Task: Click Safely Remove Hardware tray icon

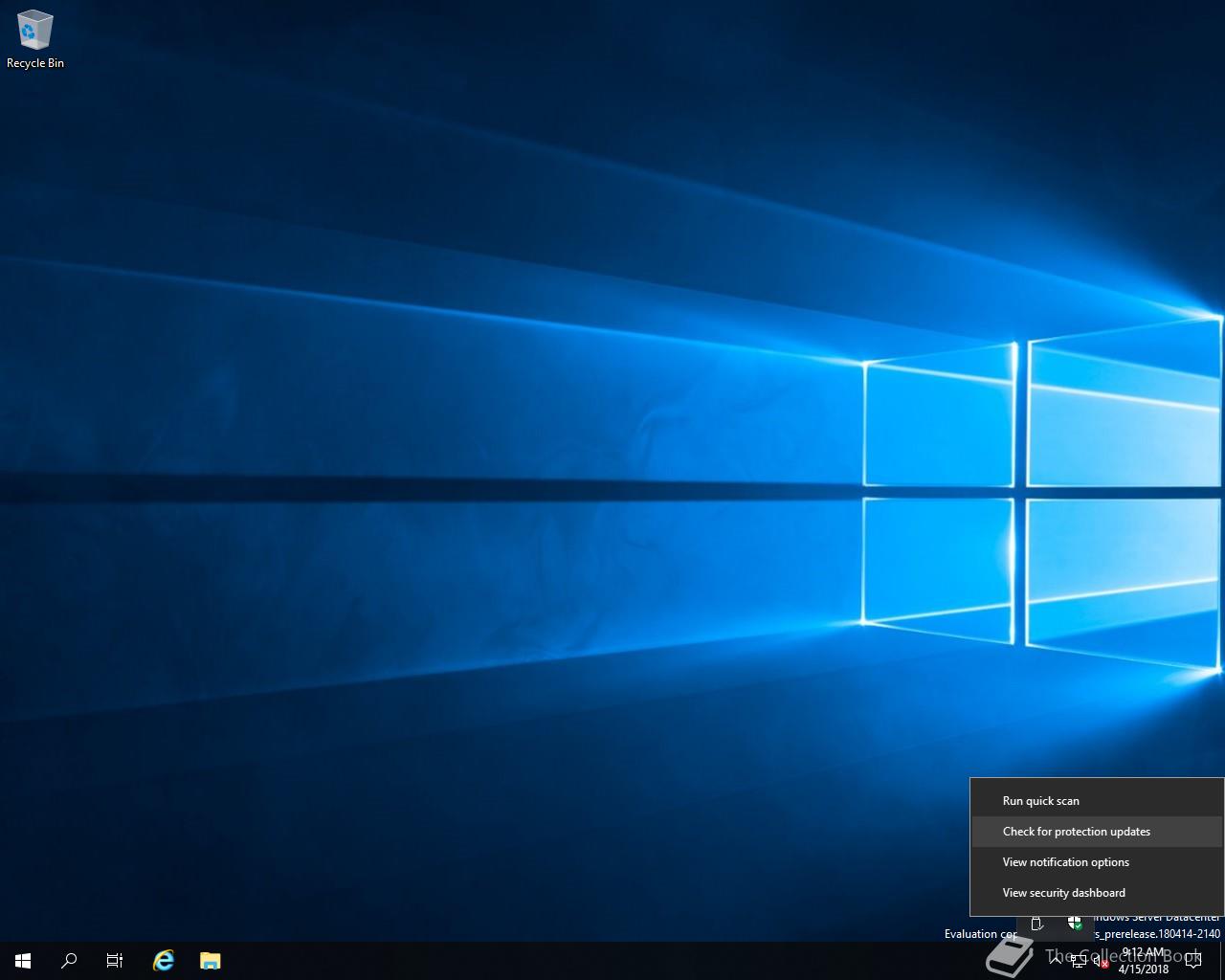Action: point(1036,924)
